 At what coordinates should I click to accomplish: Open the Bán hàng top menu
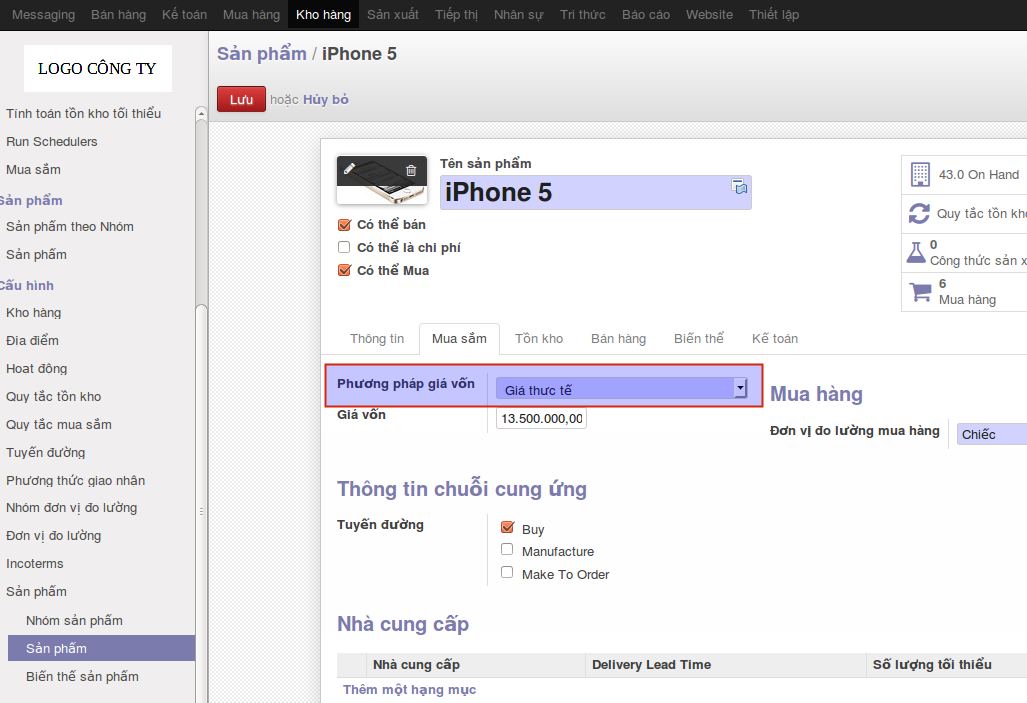coord(119,14)
